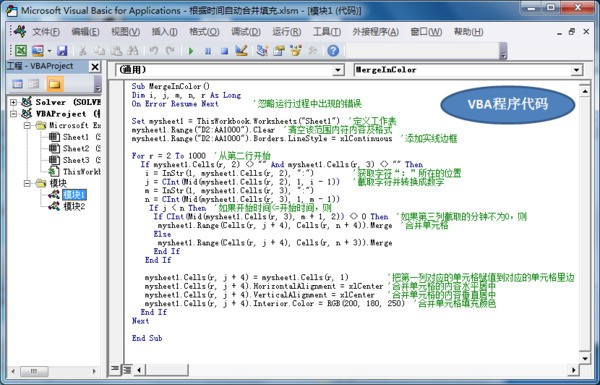600x385 pixels.
Task: Click the Reset stop square icon
Action: click(x=225, y=51)
